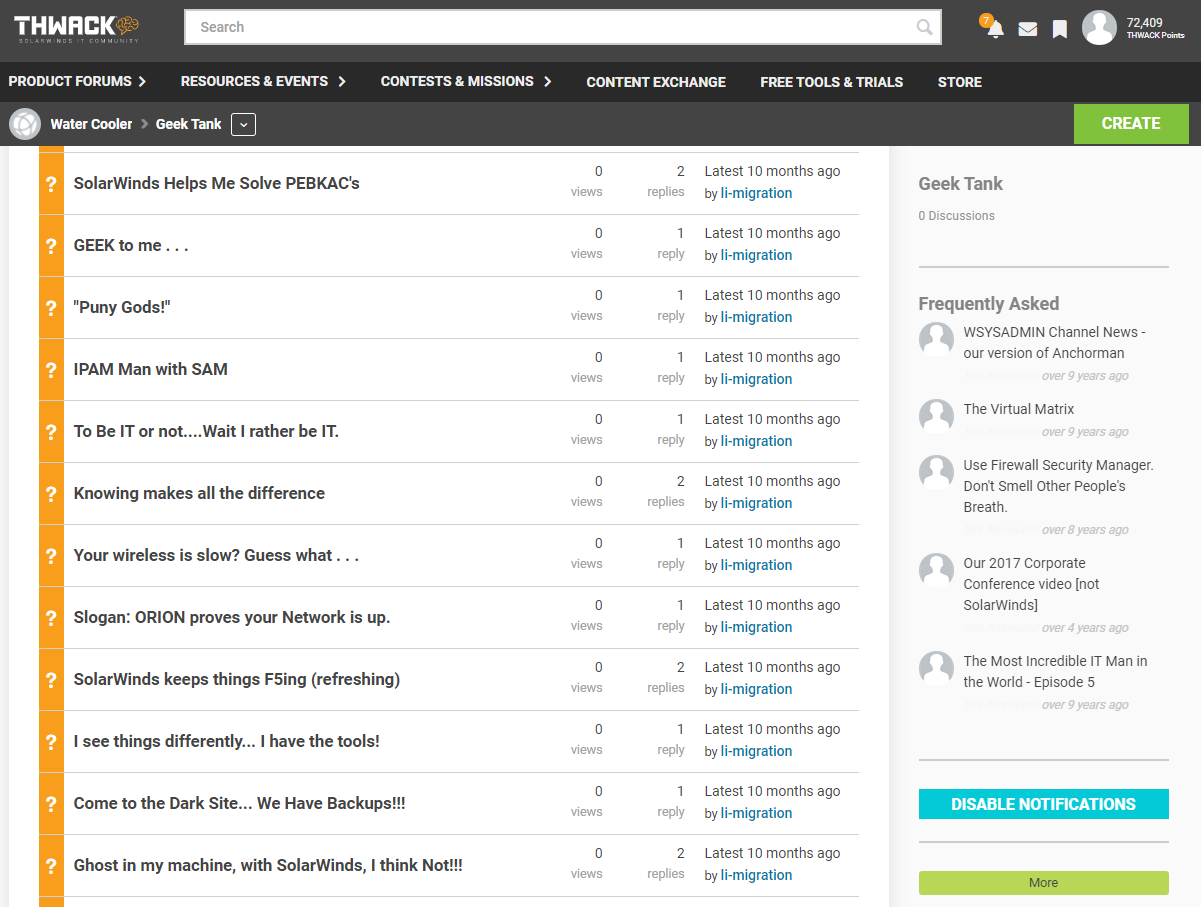Open the thread IPAM Man with SAM
This screenshot has width=1201, height=907.
(151, 369)
